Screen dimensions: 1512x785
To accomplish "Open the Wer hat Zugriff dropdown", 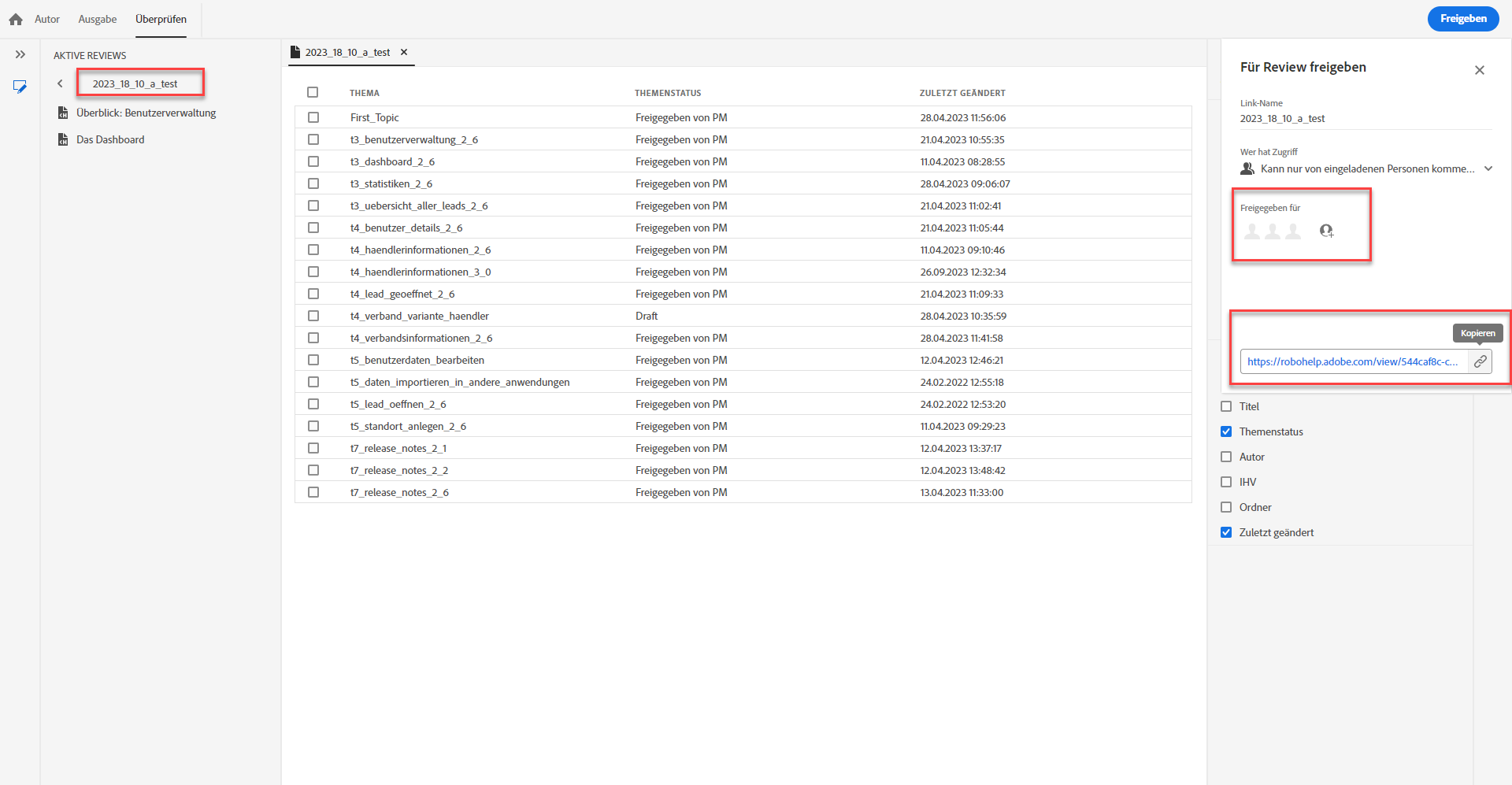I will [1489, 168].
